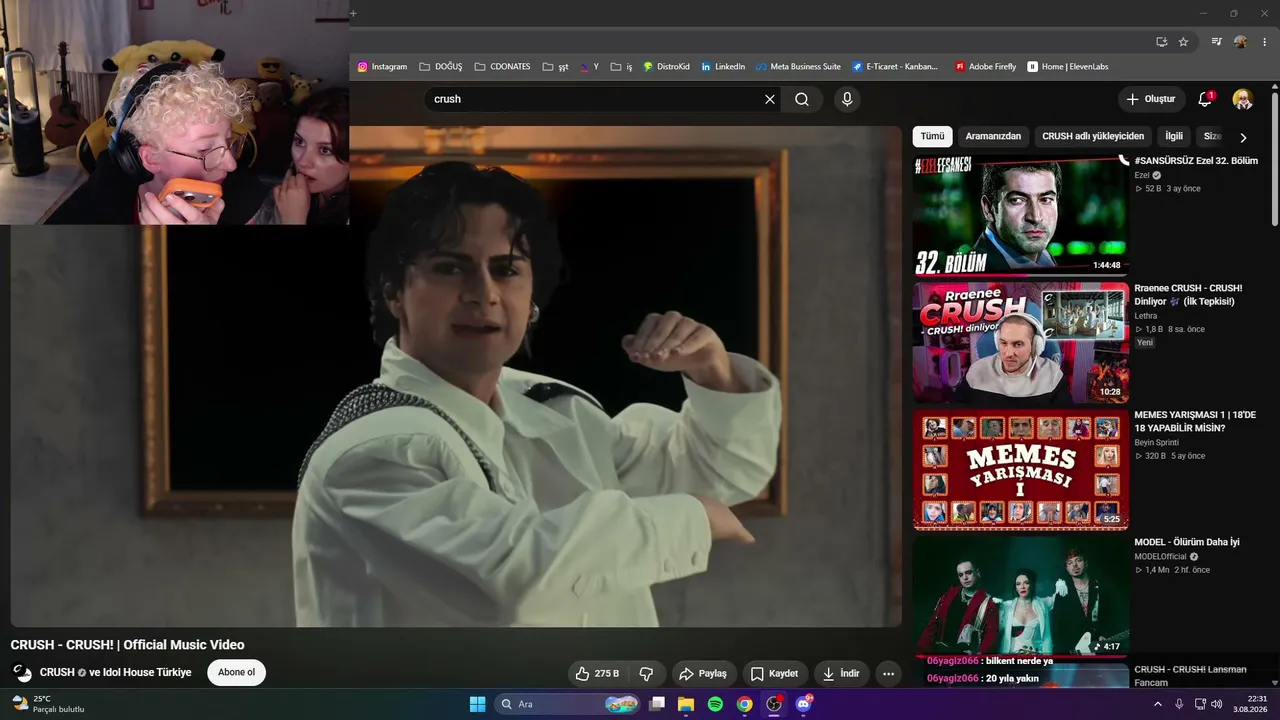
Task: Click the YouTube search magnifier button
Action: 802,99
